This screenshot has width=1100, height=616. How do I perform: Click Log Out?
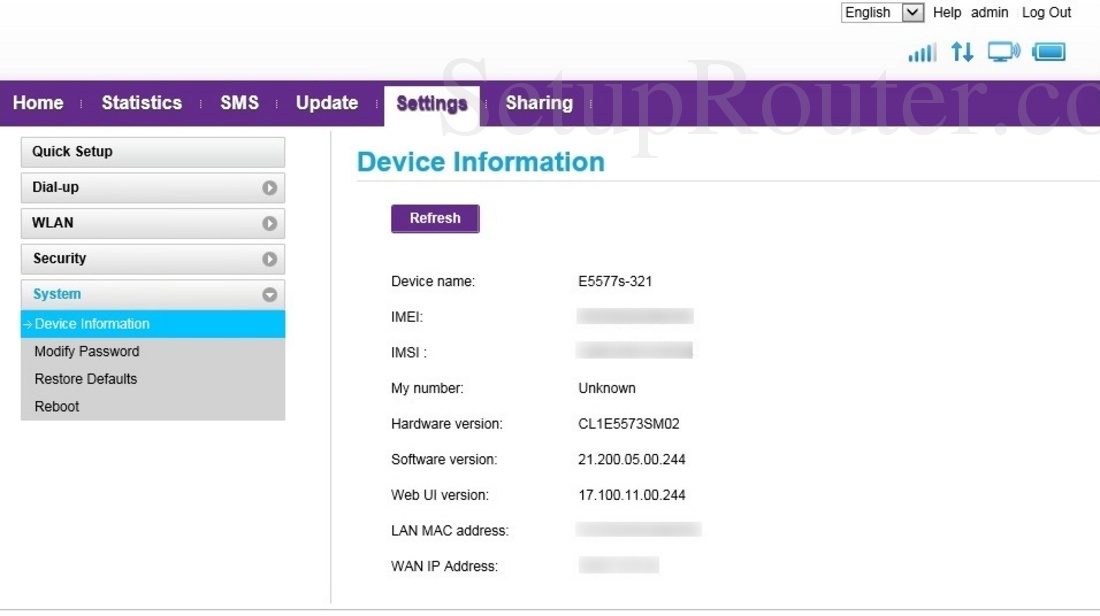1046,12
